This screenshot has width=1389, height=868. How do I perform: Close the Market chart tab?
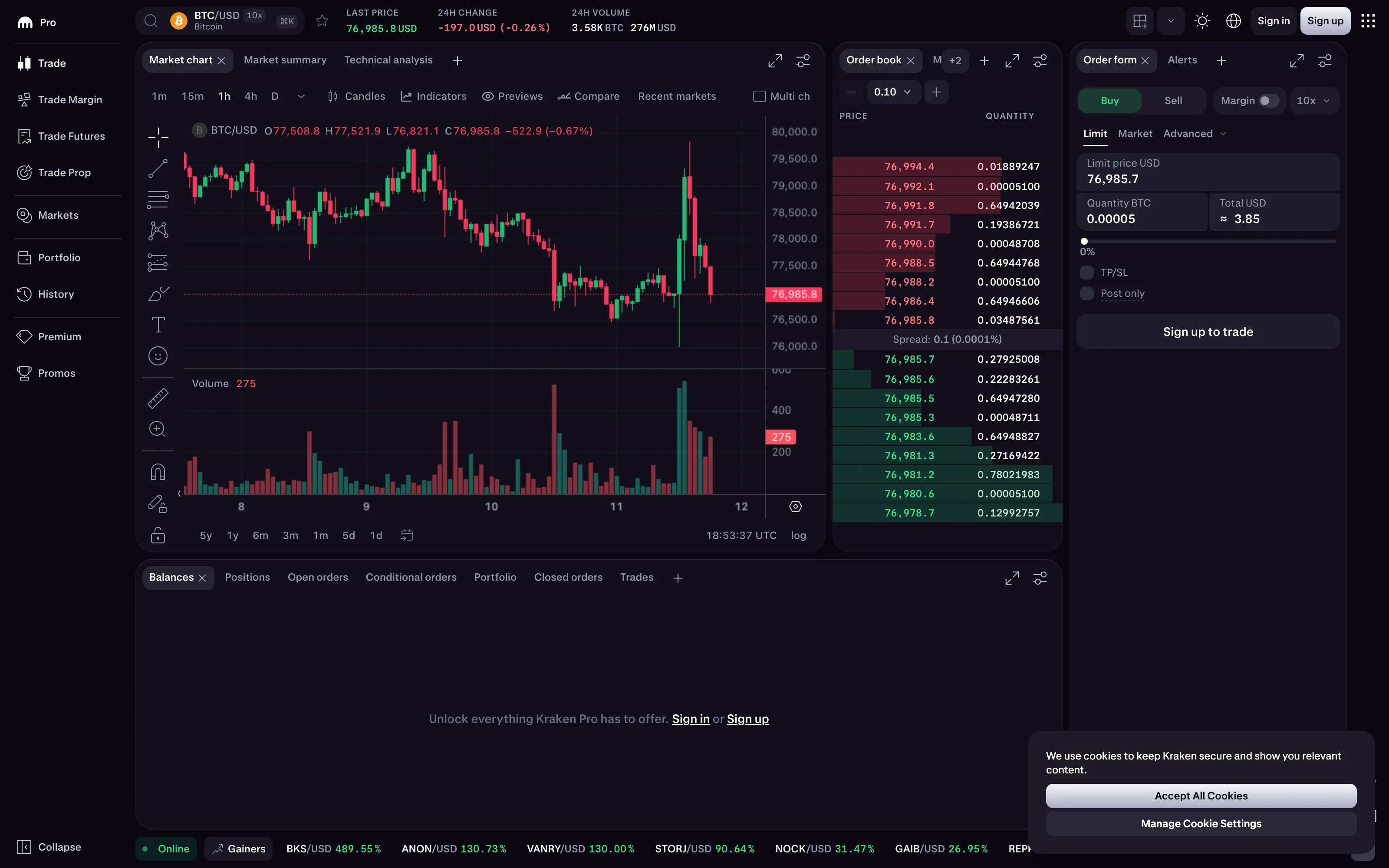tap(221, 61)
